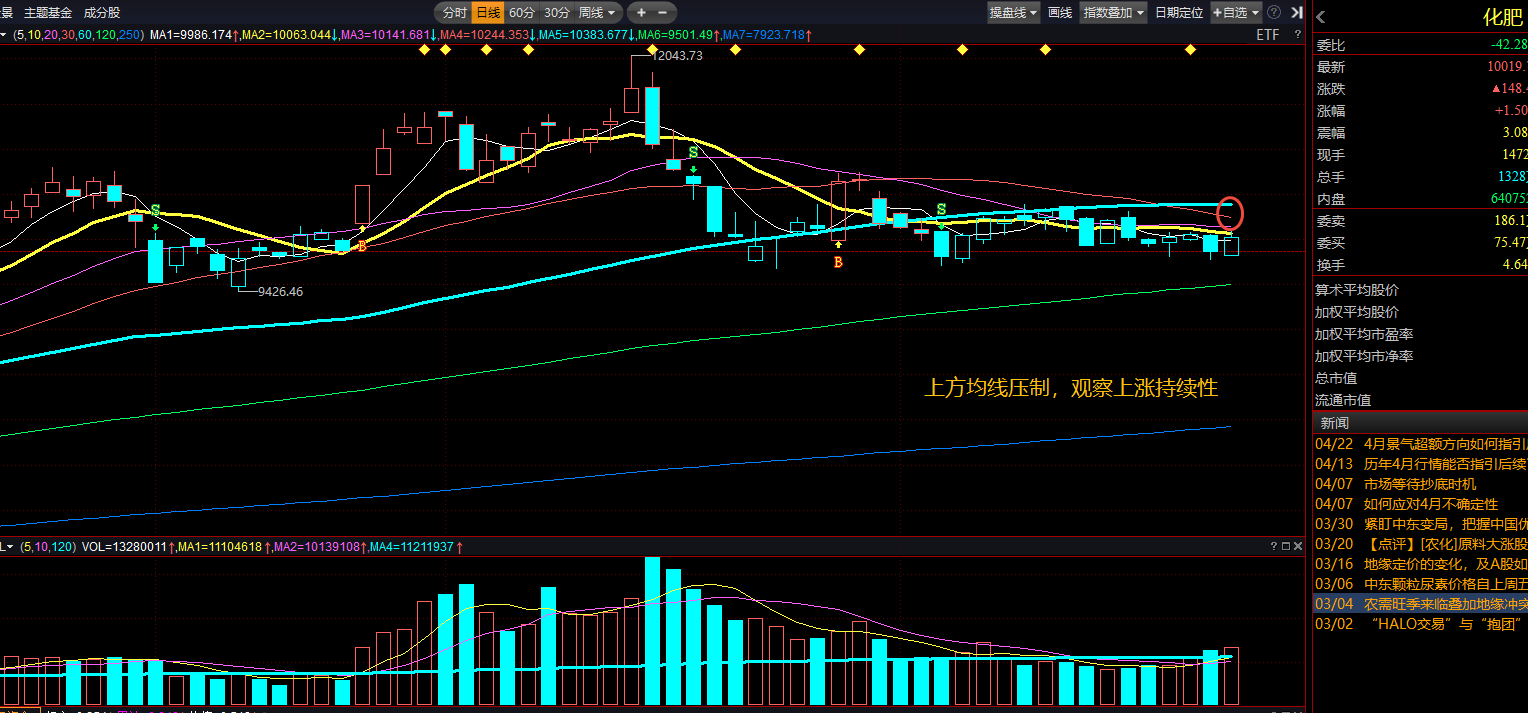Screen dimensions: 1528x713
Task: Switch chart to 30分 period
Action: [x=556, y=13]
